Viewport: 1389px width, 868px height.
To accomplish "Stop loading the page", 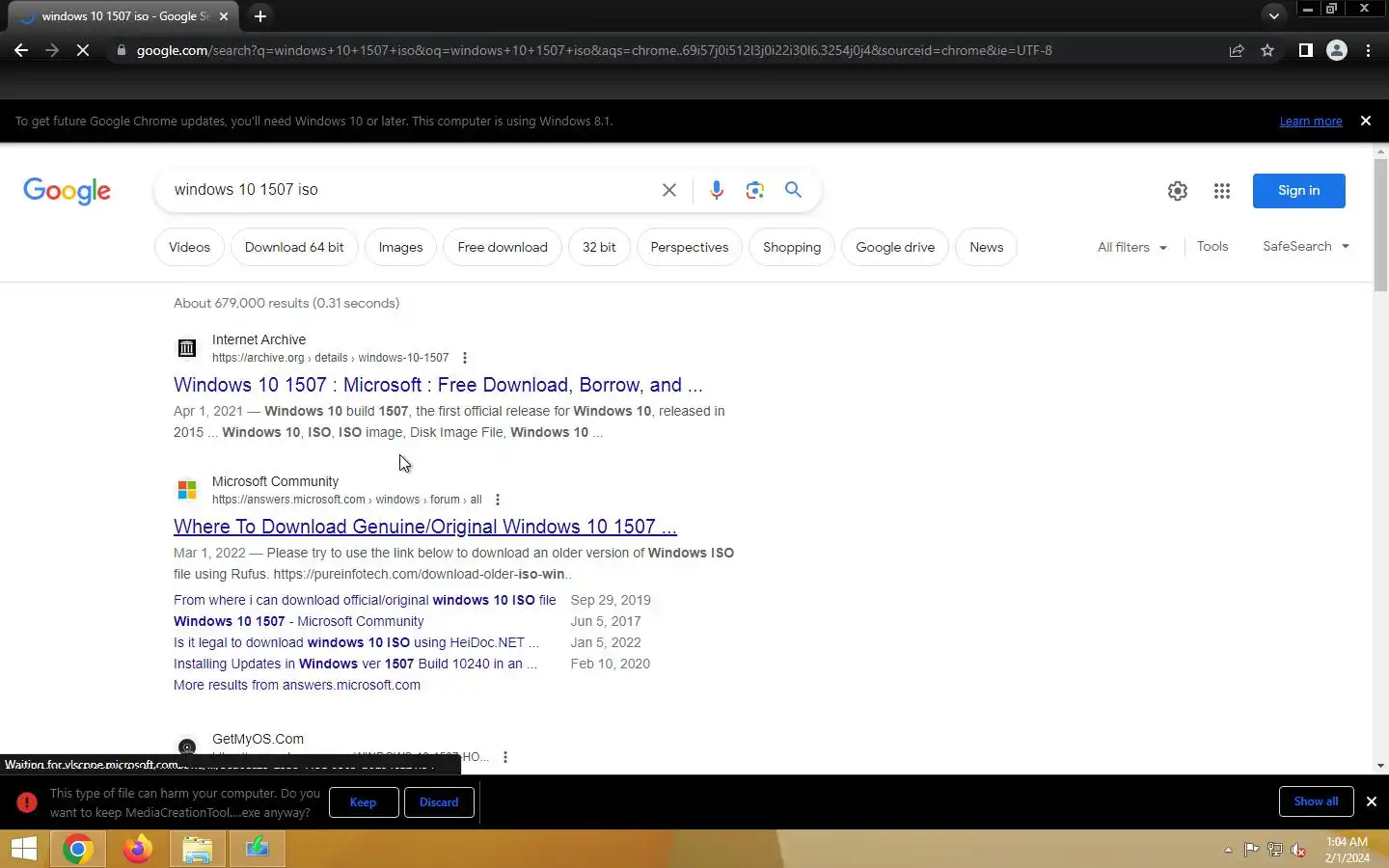I will tap(83, 50).
